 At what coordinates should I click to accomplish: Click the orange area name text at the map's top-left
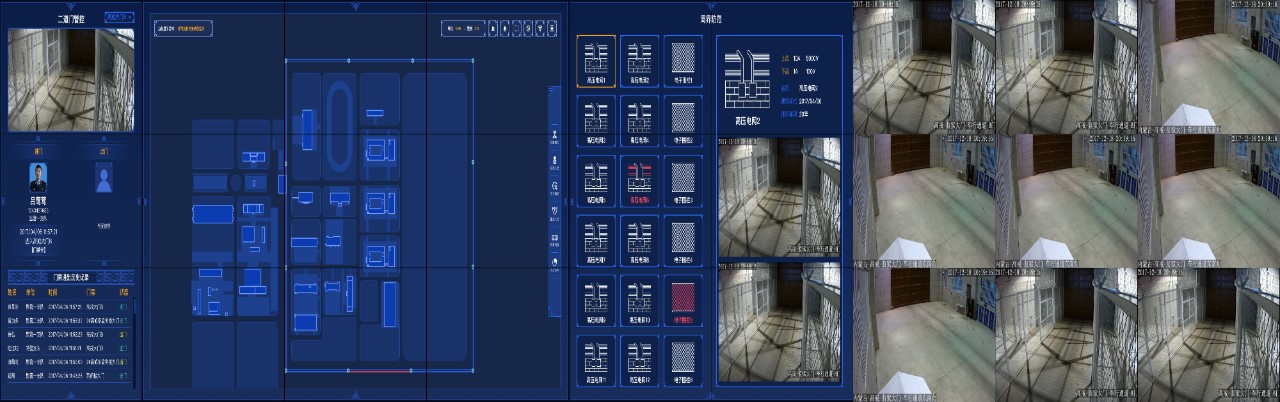point(195,30)
